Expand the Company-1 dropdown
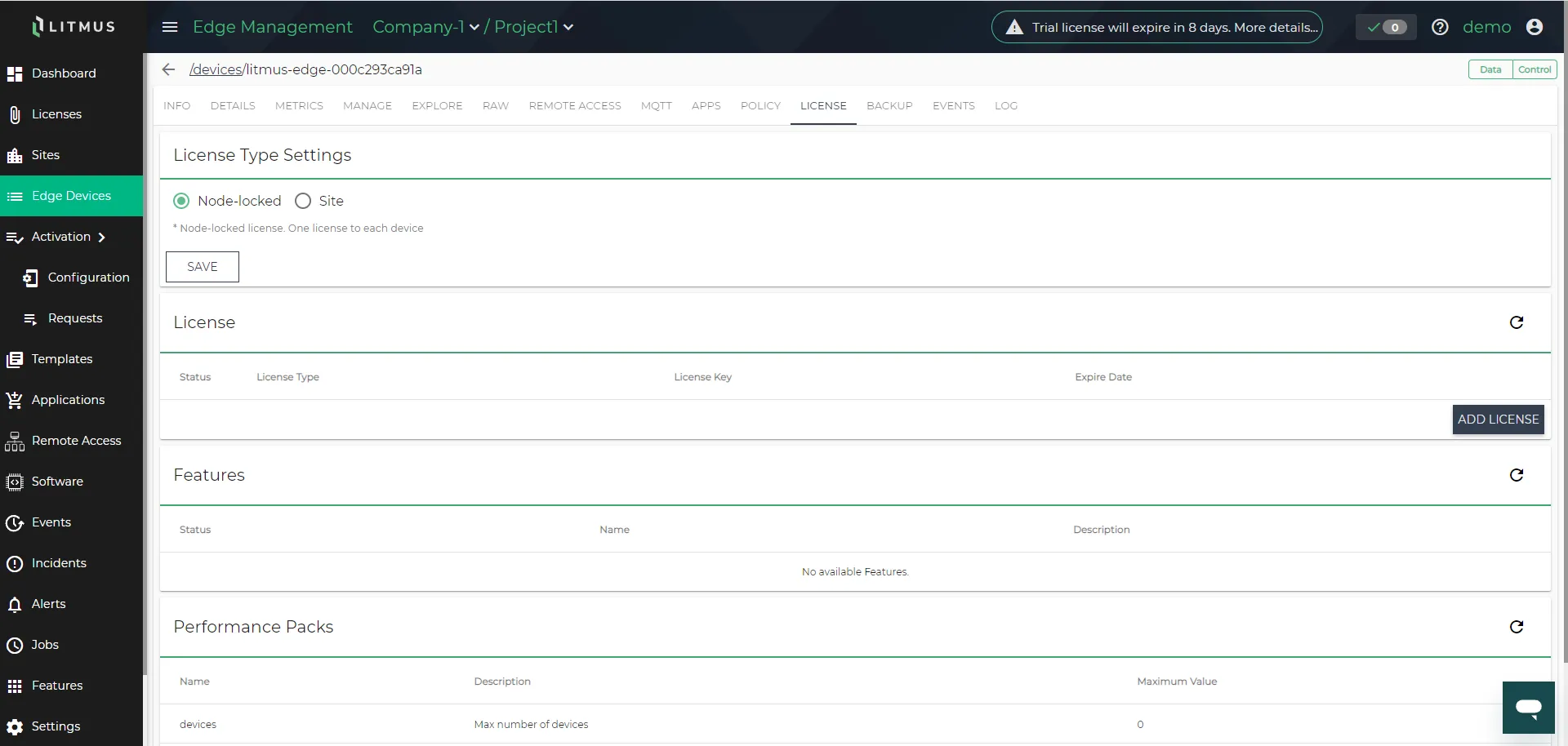Viewport: 1568px width, 746px height. point(425,27)
